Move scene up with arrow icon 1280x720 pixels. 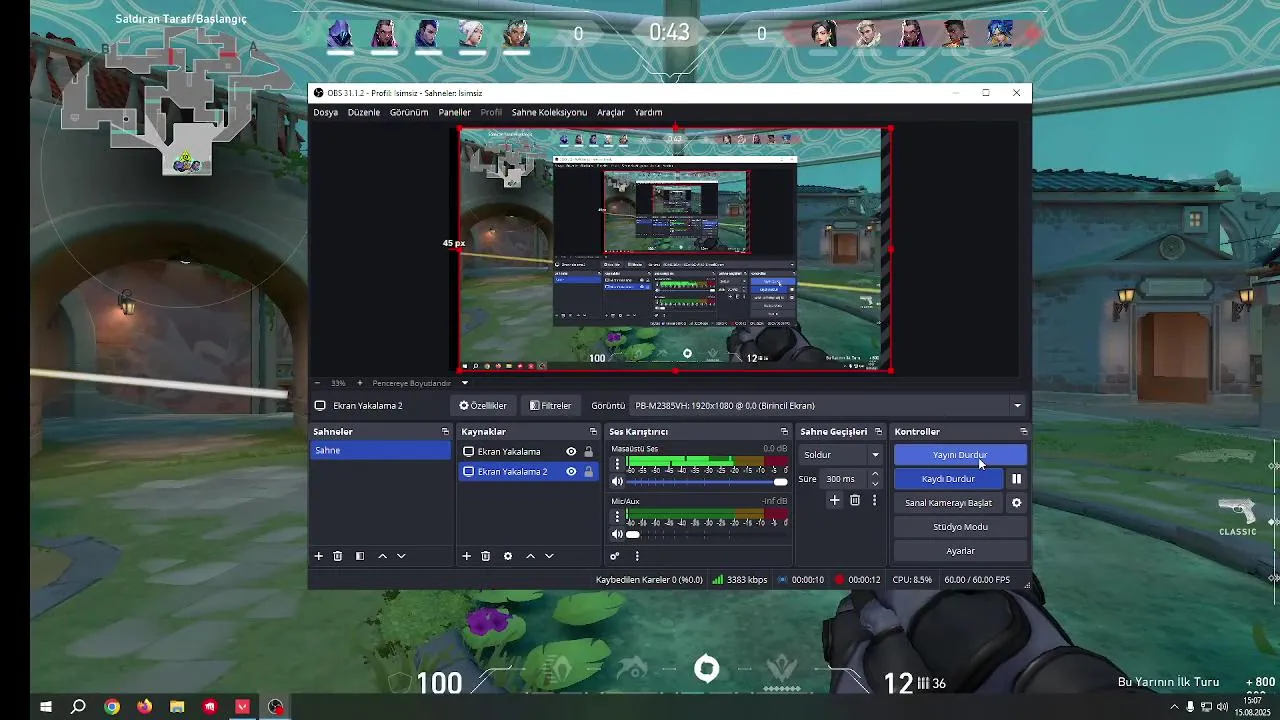pyautogui.click(x=382, y=556)
